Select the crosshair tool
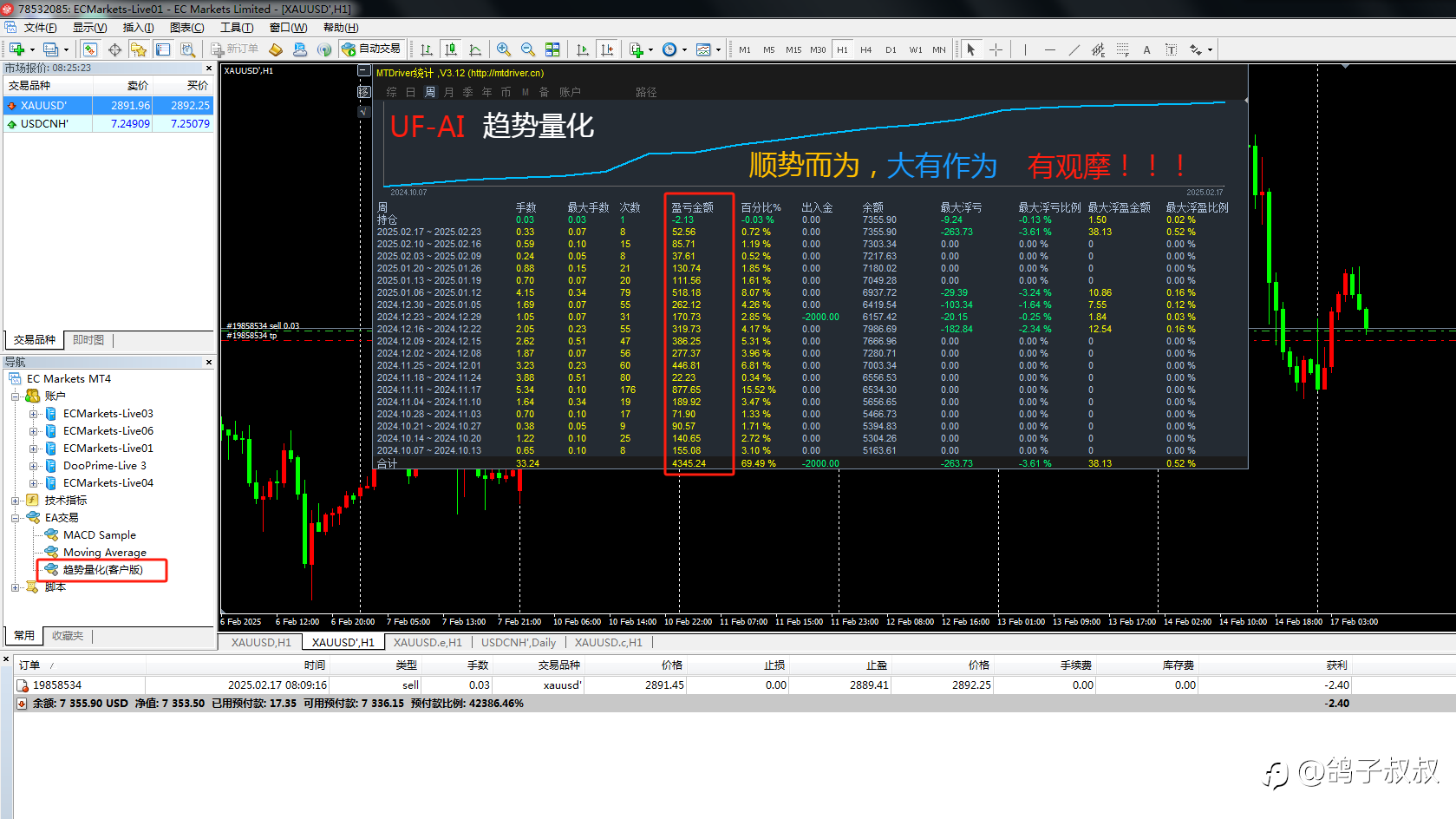The width and height of the screenshot is (1456, 819). [x=996, y=49]
